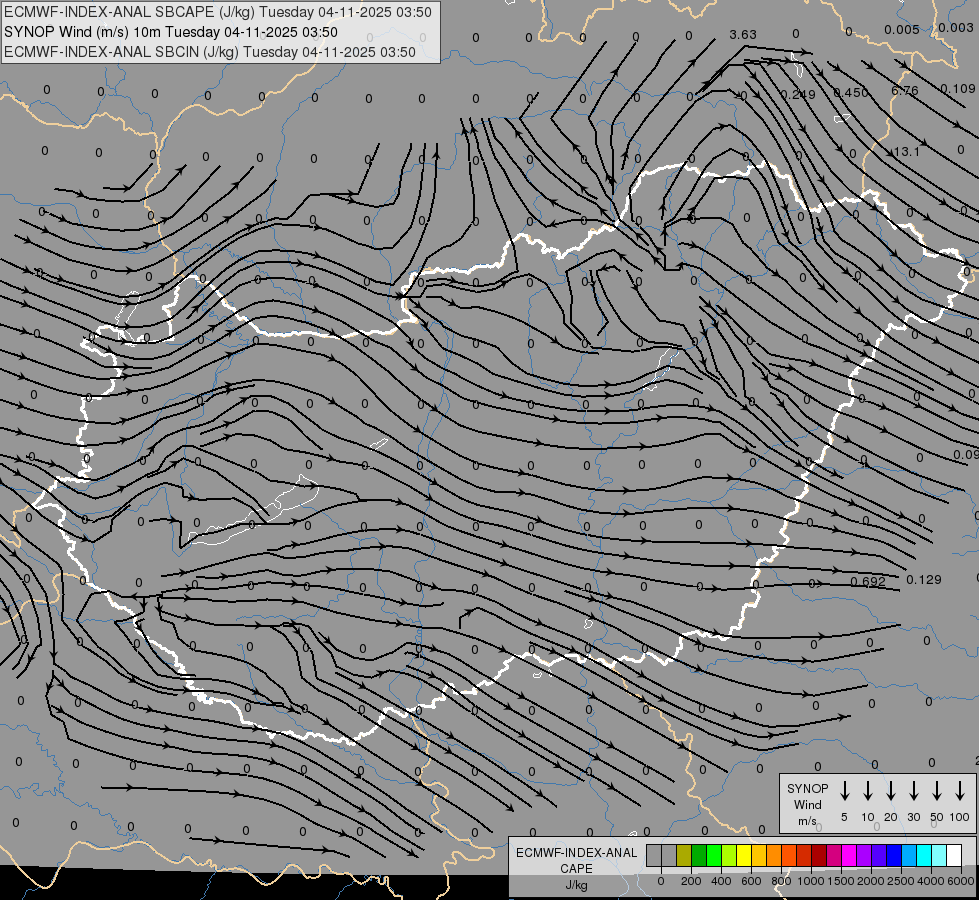Pick the magenta CAPE legend swatch

coord(849,856)
